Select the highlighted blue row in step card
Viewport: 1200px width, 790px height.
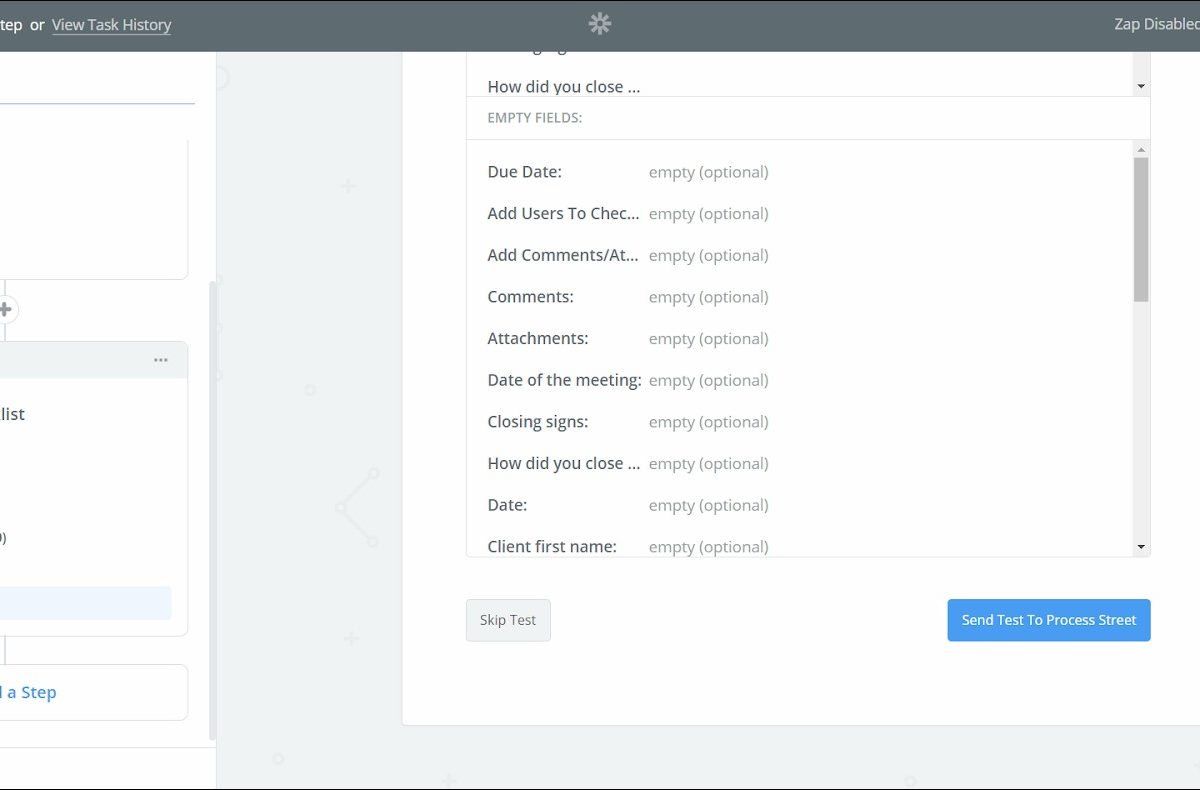coord(85,603)
